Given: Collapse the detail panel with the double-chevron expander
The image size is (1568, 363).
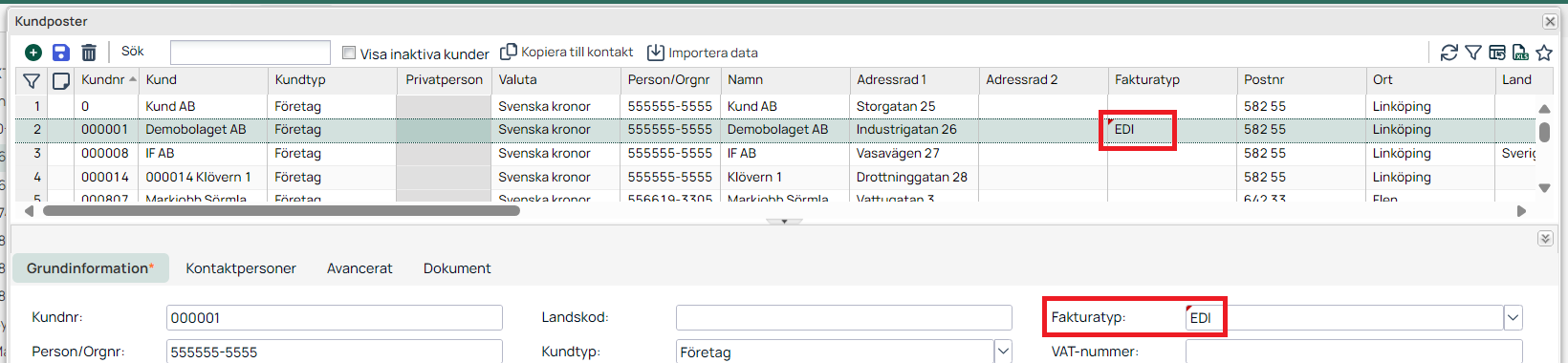Looking at the screenshot, I should (1545, 239).
